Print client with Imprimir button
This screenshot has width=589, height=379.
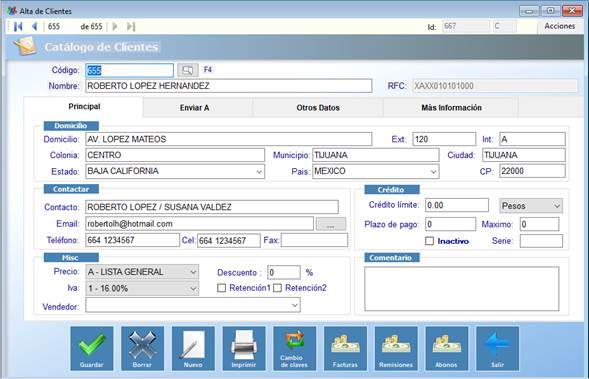point(244,348)
